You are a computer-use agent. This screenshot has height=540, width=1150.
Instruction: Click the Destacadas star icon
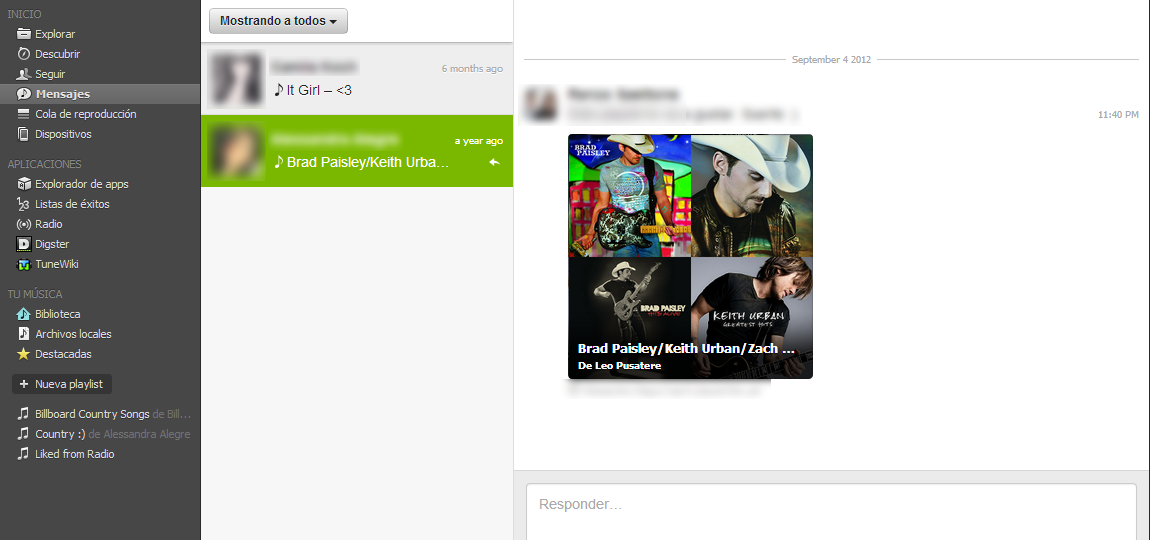tap(24, 354)
